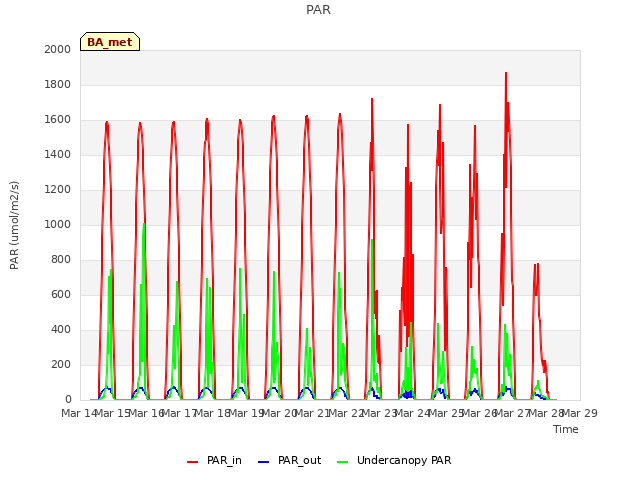
Task: Click the 2000 y-axis label
Action: pos(58,49)
